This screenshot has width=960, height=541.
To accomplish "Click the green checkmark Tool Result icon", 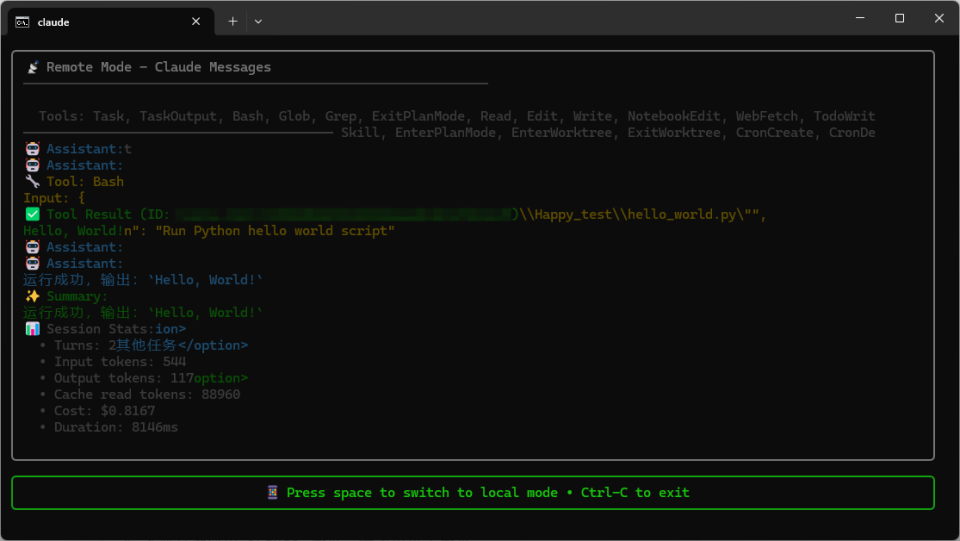I will tap(32, 214).
